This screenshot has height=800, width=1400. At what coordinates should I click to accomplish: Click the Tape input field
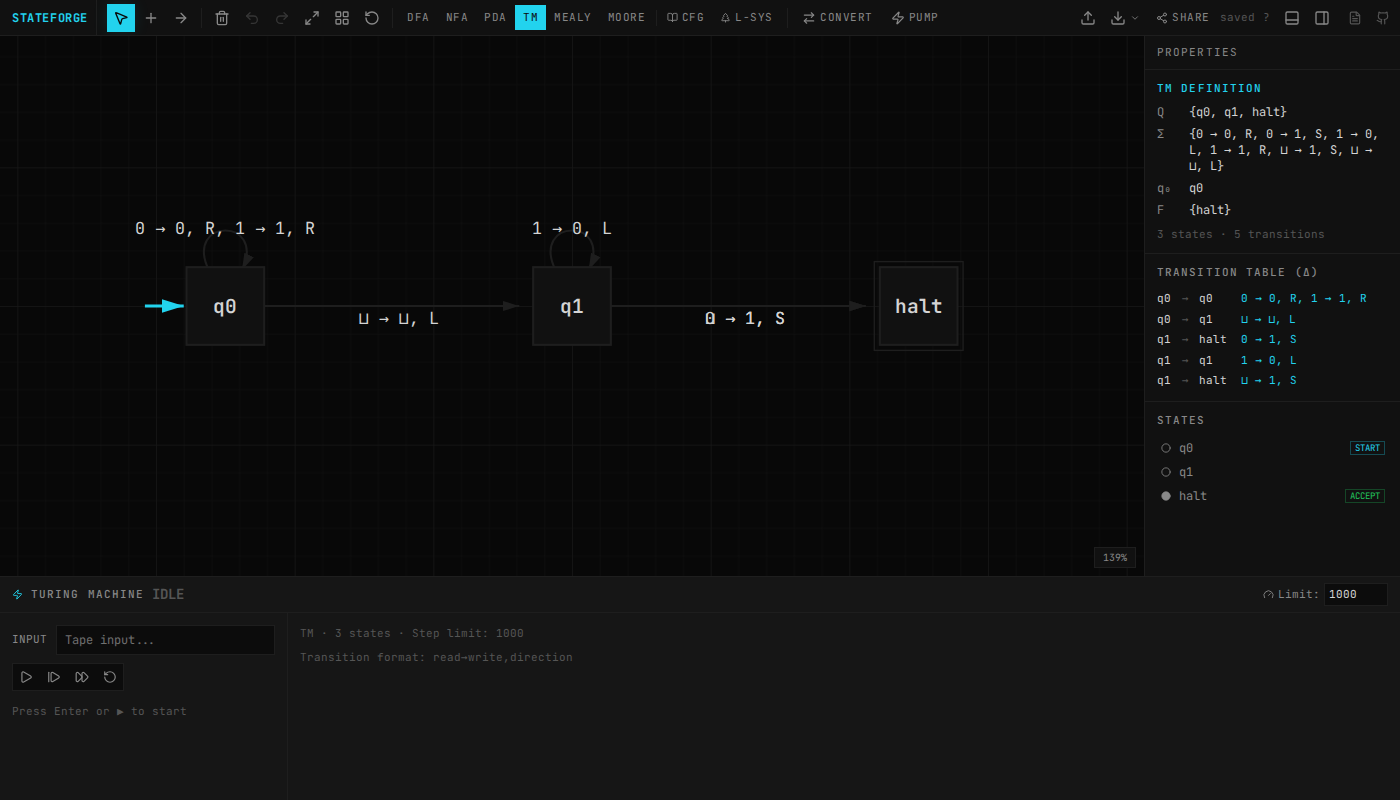165,639
